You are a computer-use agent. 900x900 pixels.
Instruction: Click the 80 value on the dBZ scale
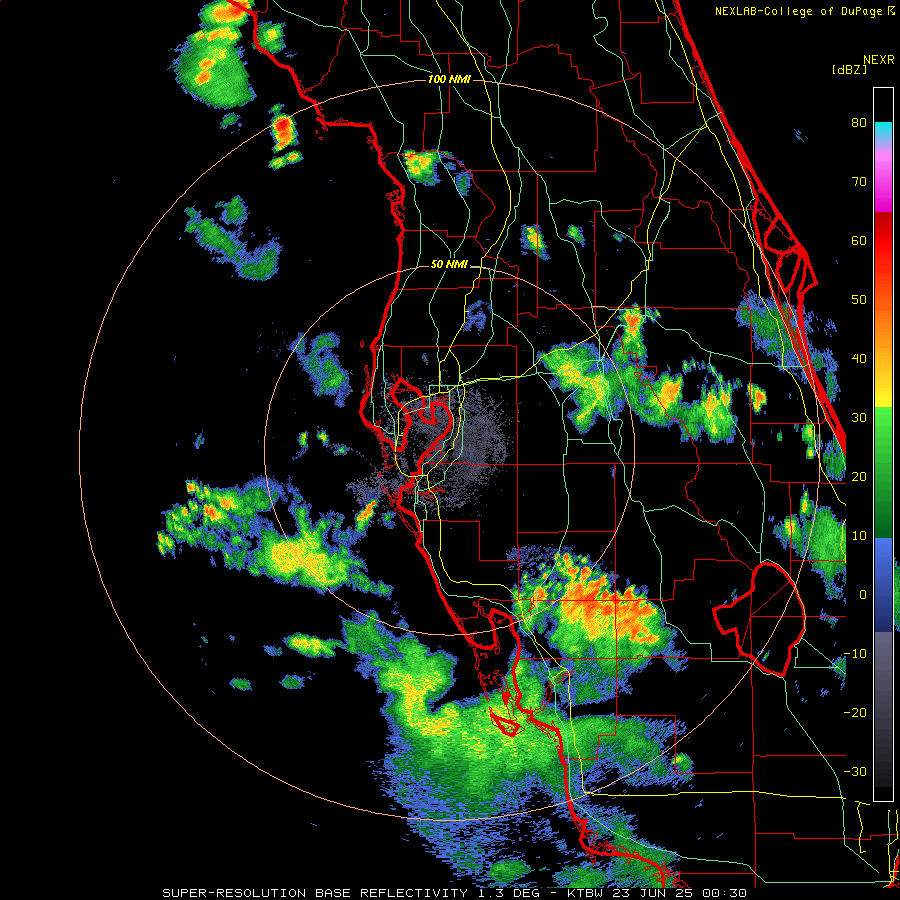859,123
